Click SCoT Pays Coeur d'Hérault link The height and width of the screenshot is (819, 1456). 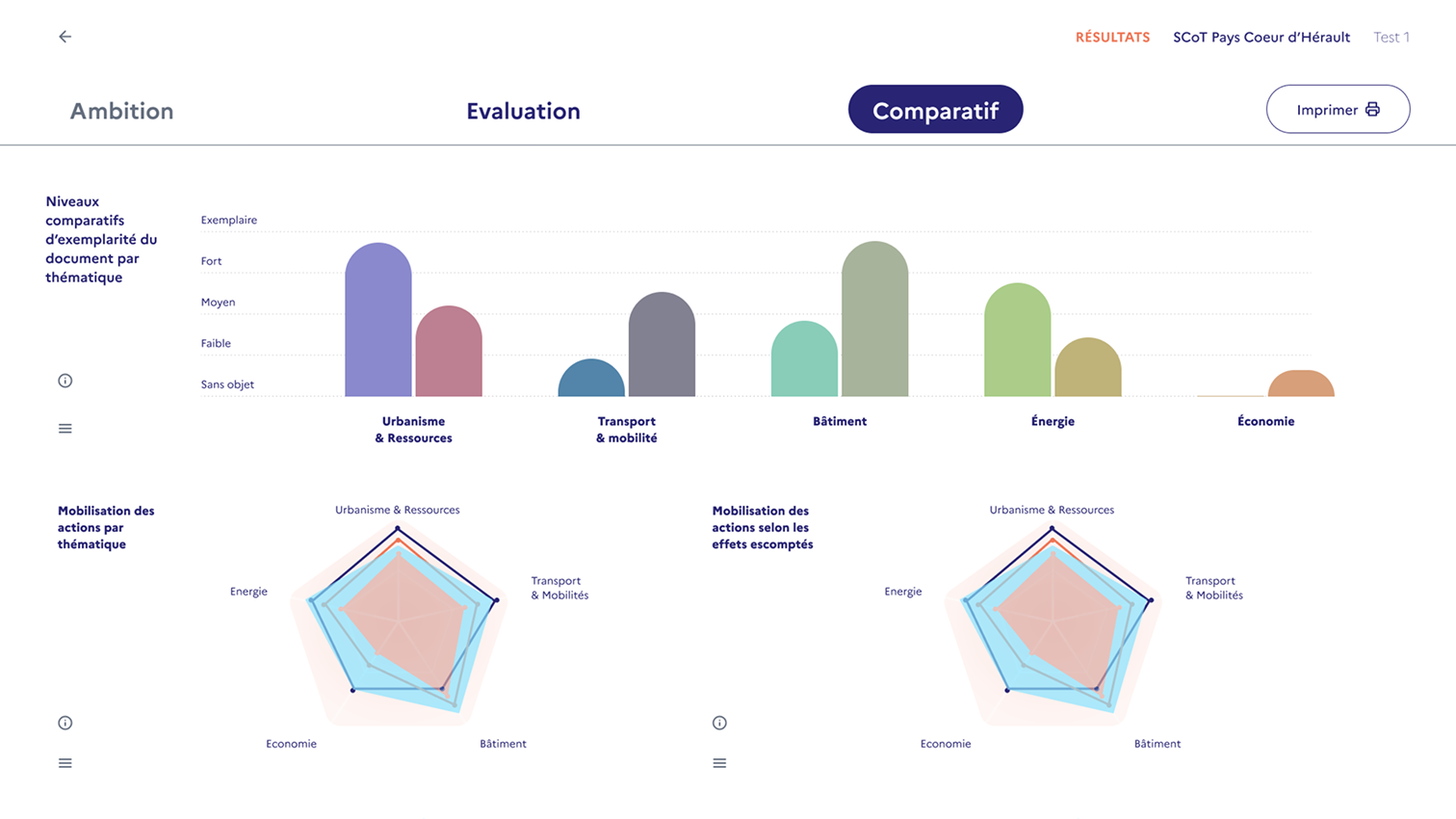(1261, 38)
